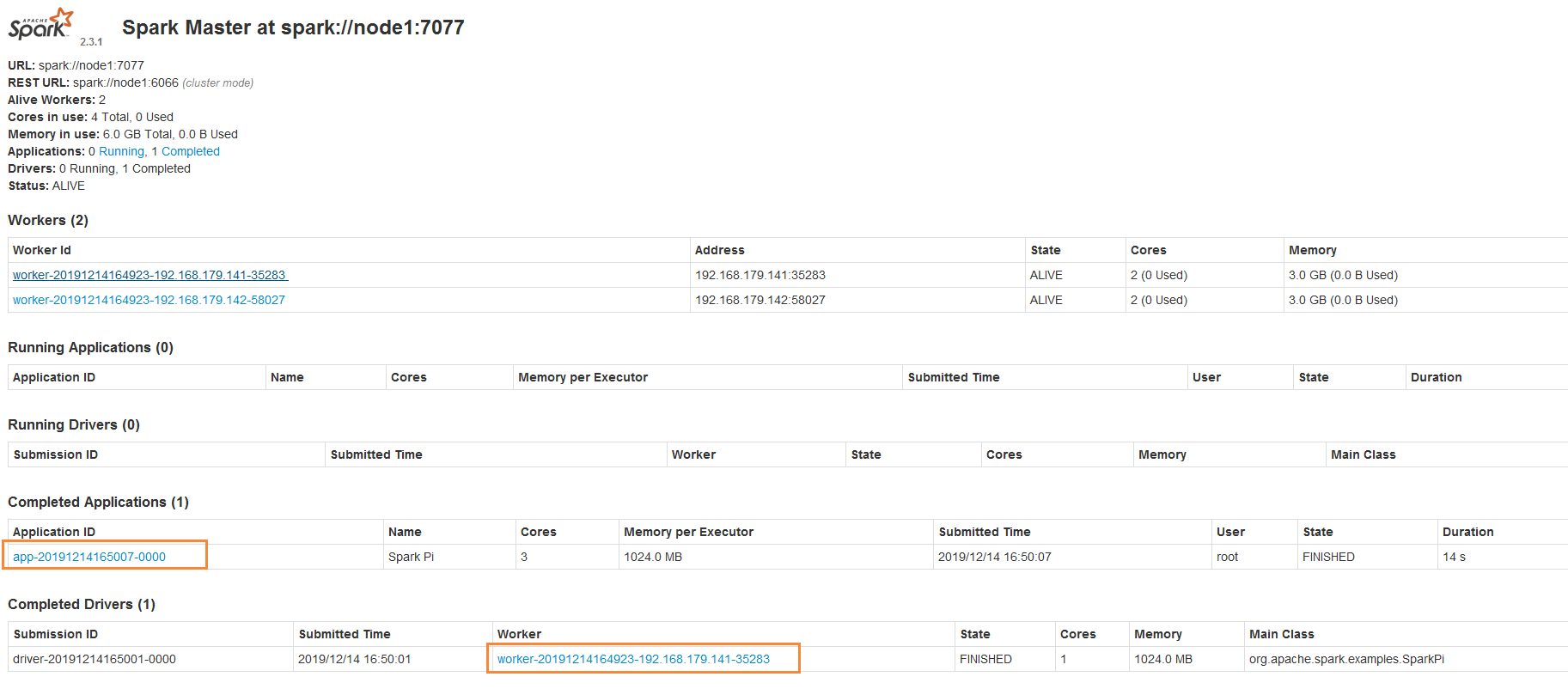Click the Apache Spark logo
Viewport: 1568px width, 689px height.
(40, 24)
